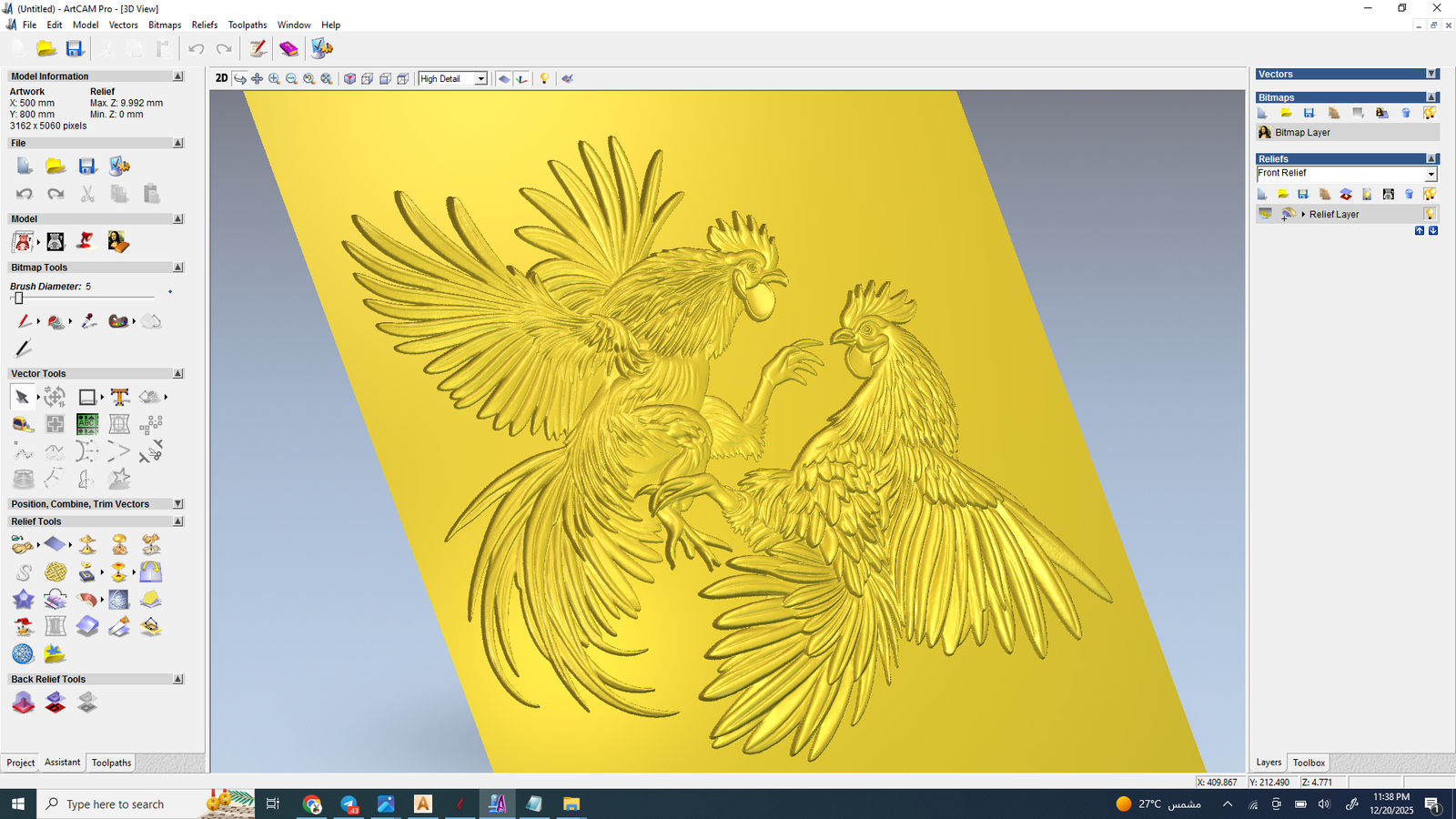Move the Brush Diameter slider handle
1456x819 pixels.
[x=18, y=298]
